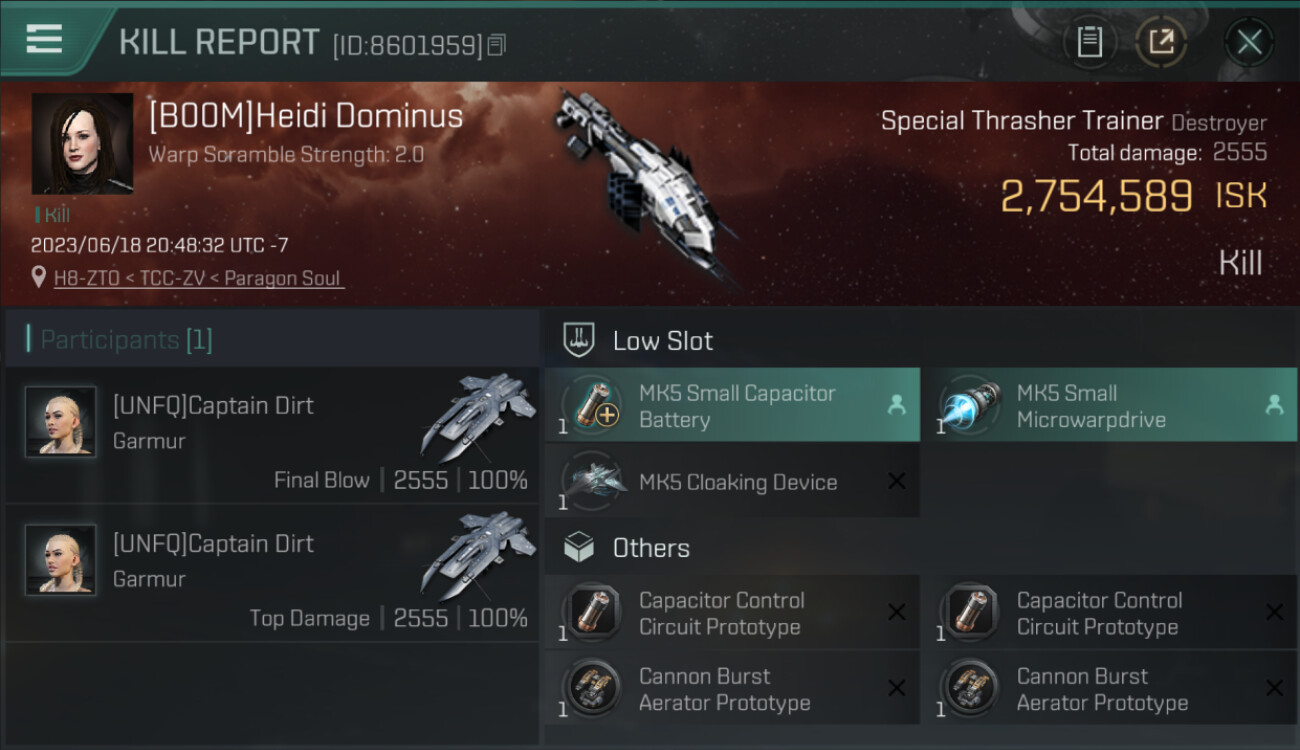This screenshot has width=1300, height=750.
Task: Click the Others section cube icon
Action: click(x=580, y=548)
